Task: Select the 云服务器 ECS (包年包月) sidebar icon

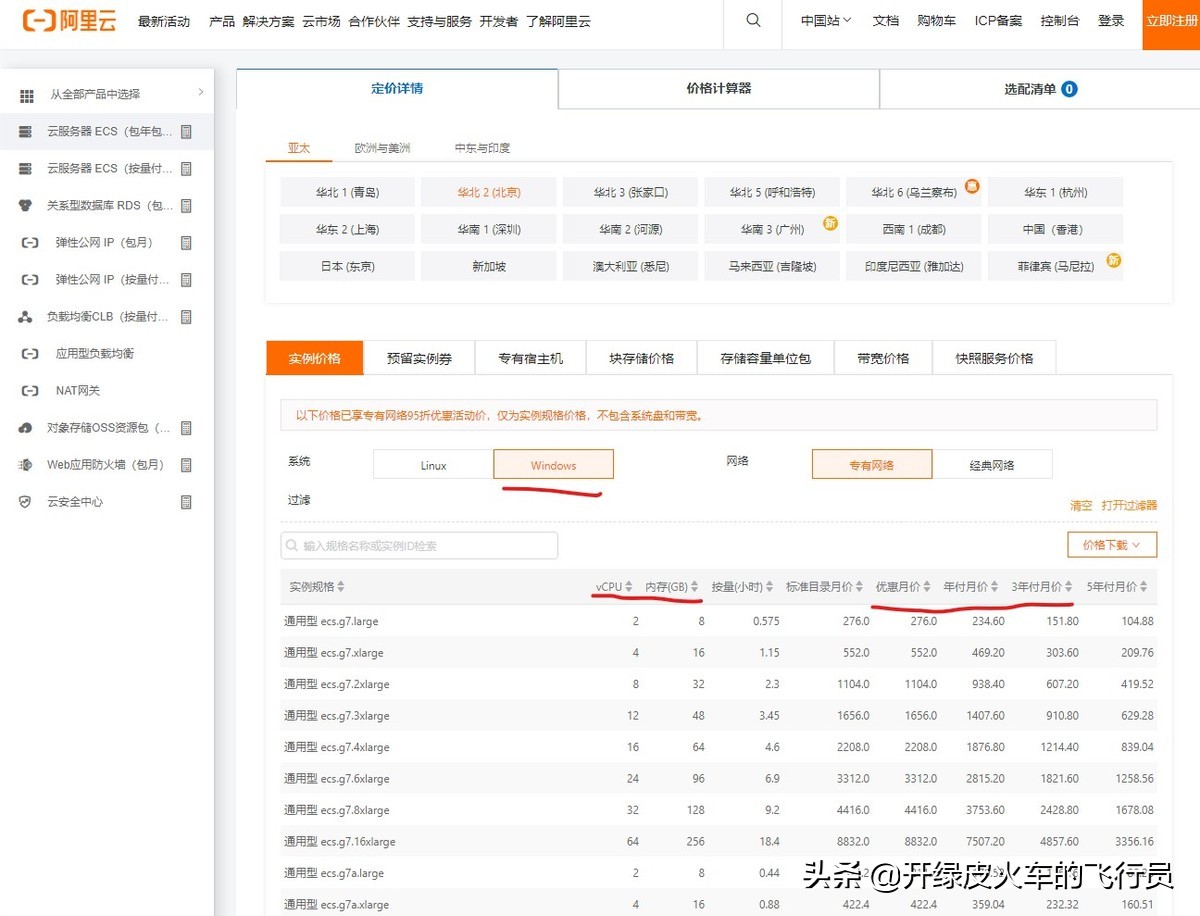Action: 24,131
